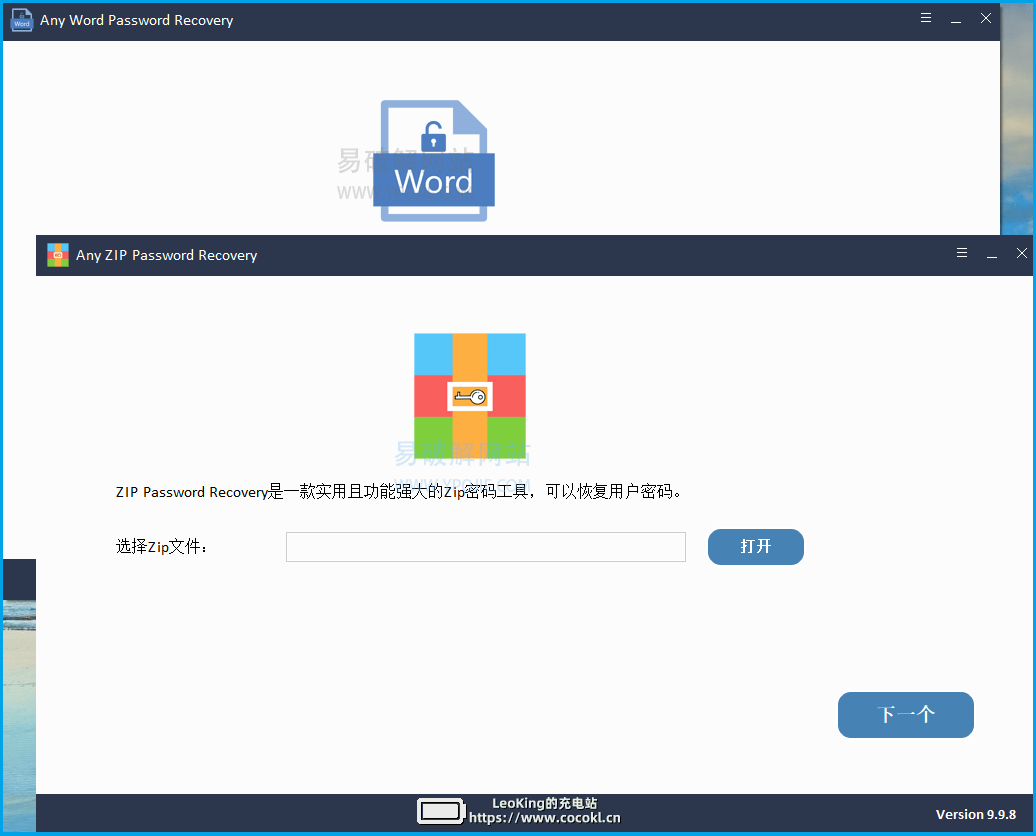Click the ZIP Password Recovery description text
The width and height of the screenshot is (1036, 836).
[x=398, y=492]
